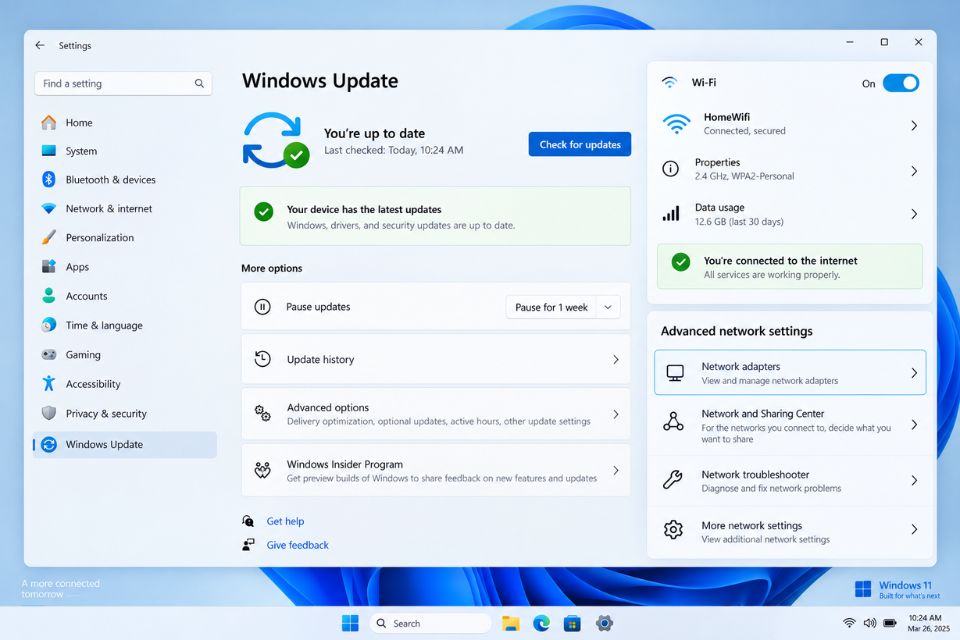Launch Microsoft Edge from taskbar
This screenshot has width=960, height=640.
tap(541, 623)
